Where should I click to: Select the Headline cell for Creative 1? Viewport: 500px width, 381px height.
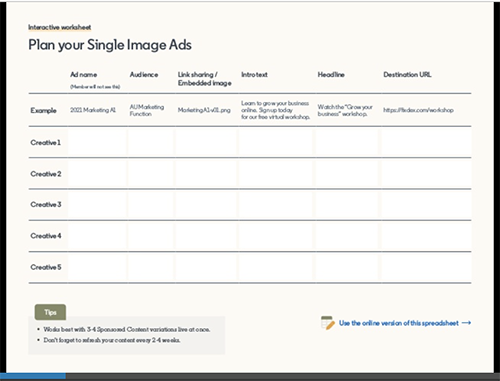[348, 143]
